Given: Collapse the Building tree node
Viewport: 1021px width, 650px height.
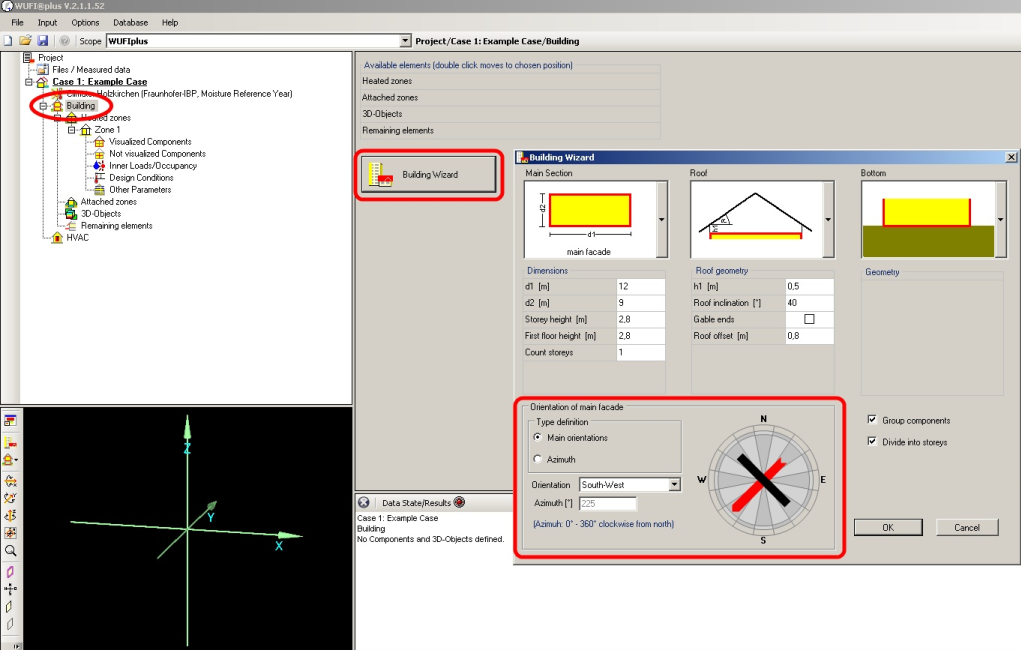Looking at the screenshot, I should tap(43, 106).
